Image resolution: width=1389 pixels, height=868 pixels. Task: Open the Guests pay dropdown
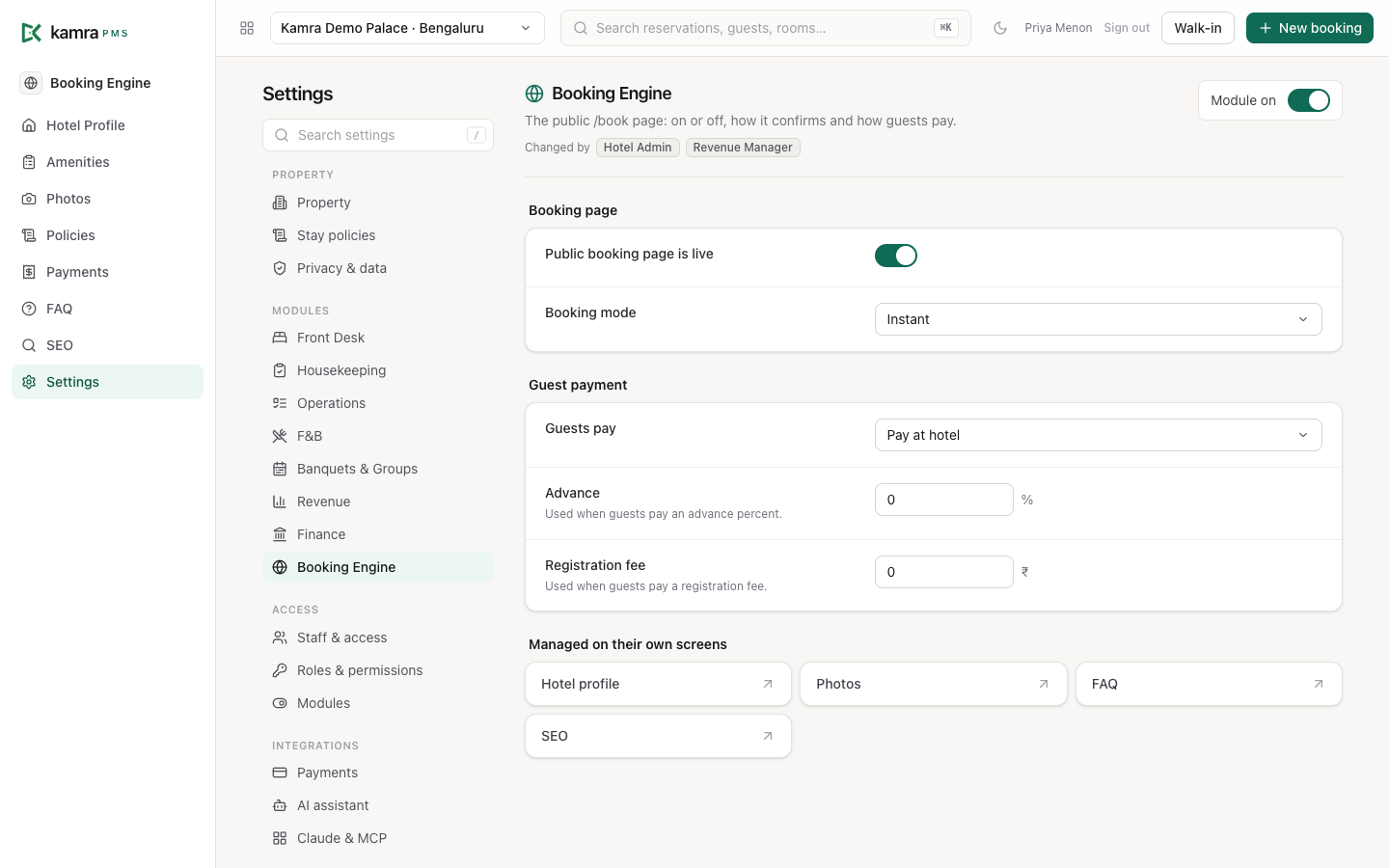[x=1098, y=435]
